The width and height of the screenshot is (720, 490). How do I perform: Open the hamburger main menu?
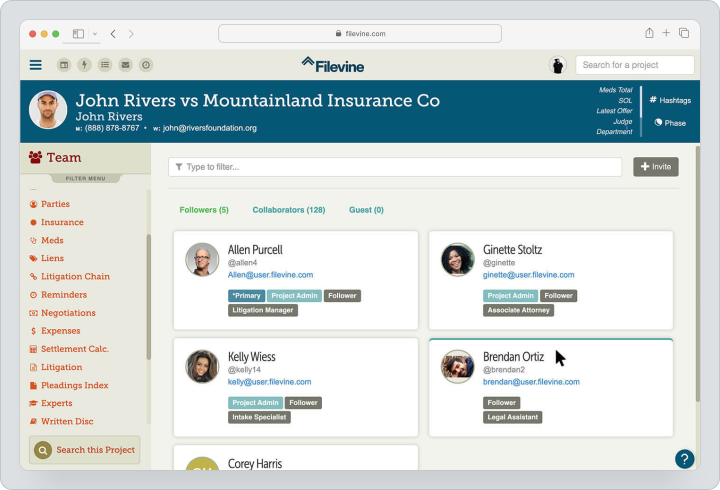[x=35, y=65]
